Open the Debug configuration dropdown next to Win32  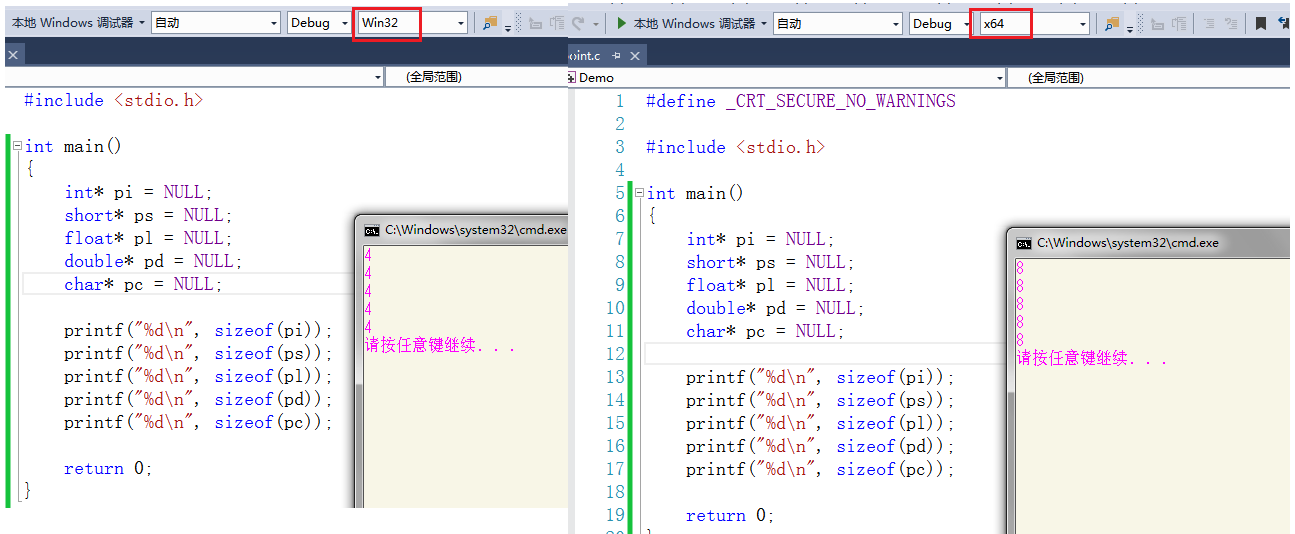tap(320, 23)
